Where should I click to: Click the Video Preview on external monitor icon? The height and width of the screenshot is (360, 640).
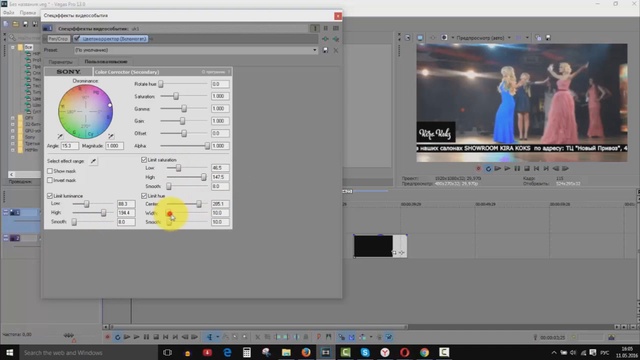[x=420, y=38]
